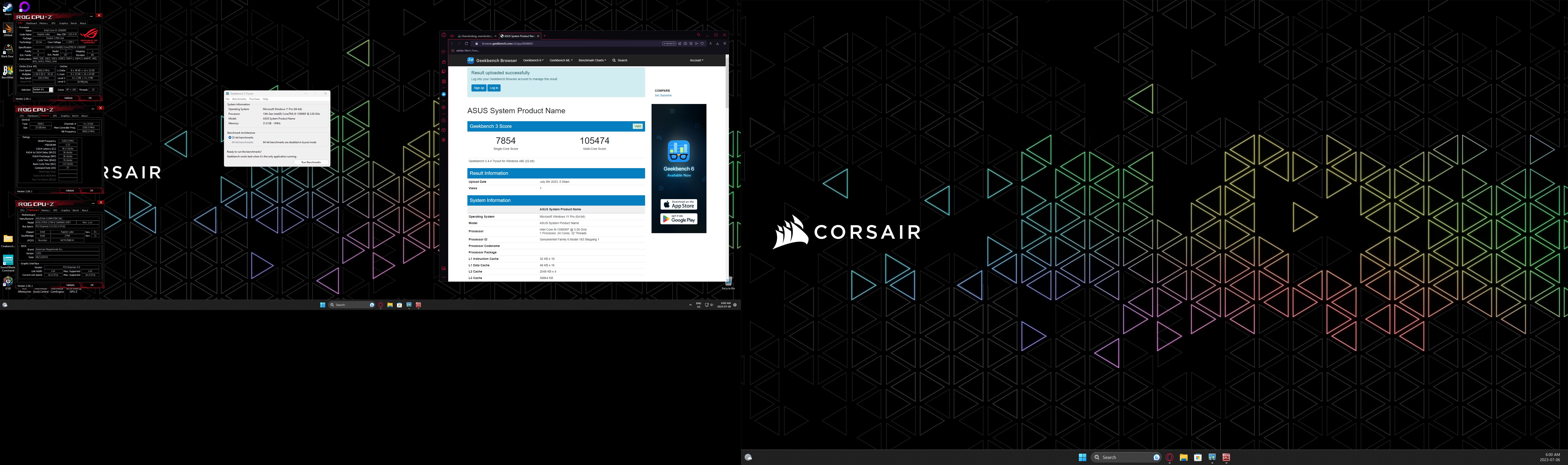1568x465 pixels.
Task: Click Validate in top CPU-Z window
Action: click(x=68, y=98)
